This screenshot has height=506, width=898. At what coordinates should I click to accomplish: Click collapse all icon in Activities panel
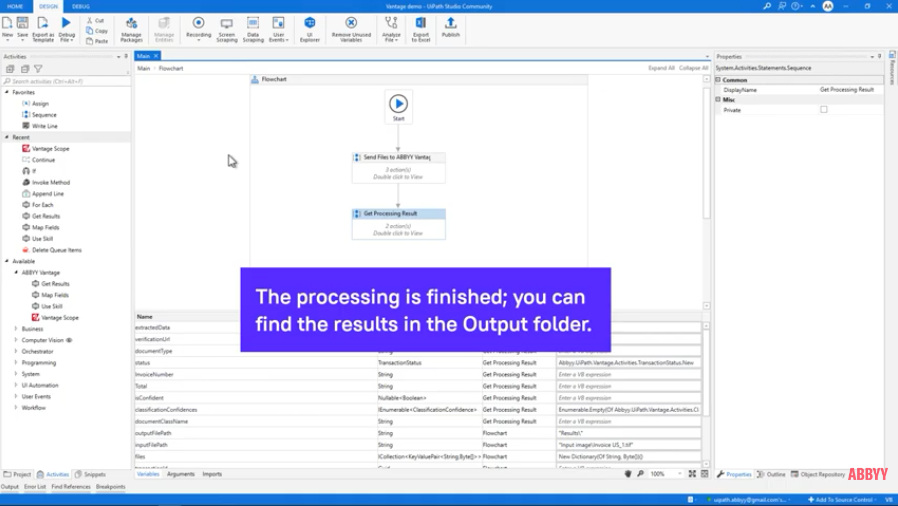tap(25, 69)
